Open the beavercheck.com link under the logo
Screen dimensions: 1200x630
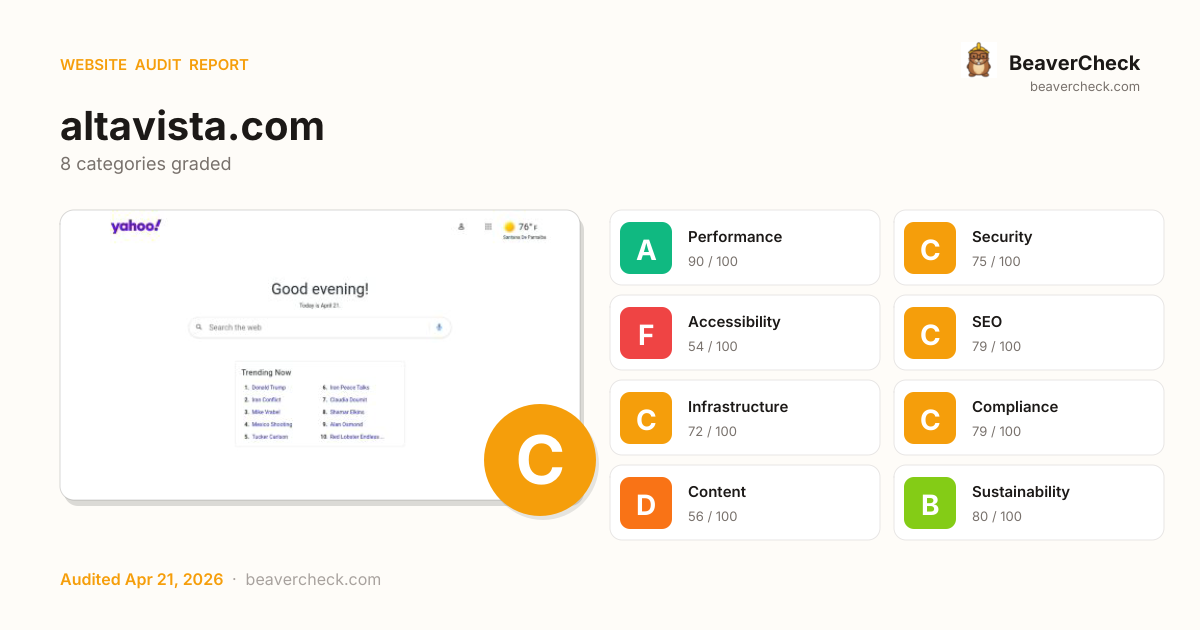click(1084, 87)
